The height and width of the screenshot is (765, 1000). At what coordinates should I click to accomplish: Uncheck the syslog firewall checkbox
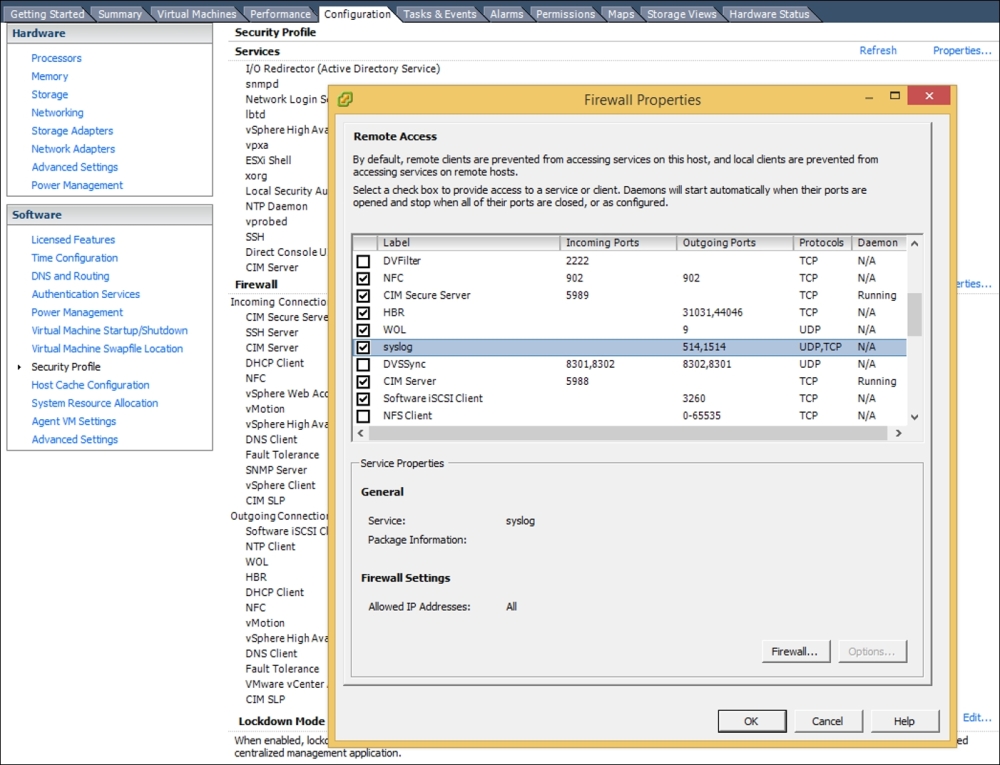point(363,347)
